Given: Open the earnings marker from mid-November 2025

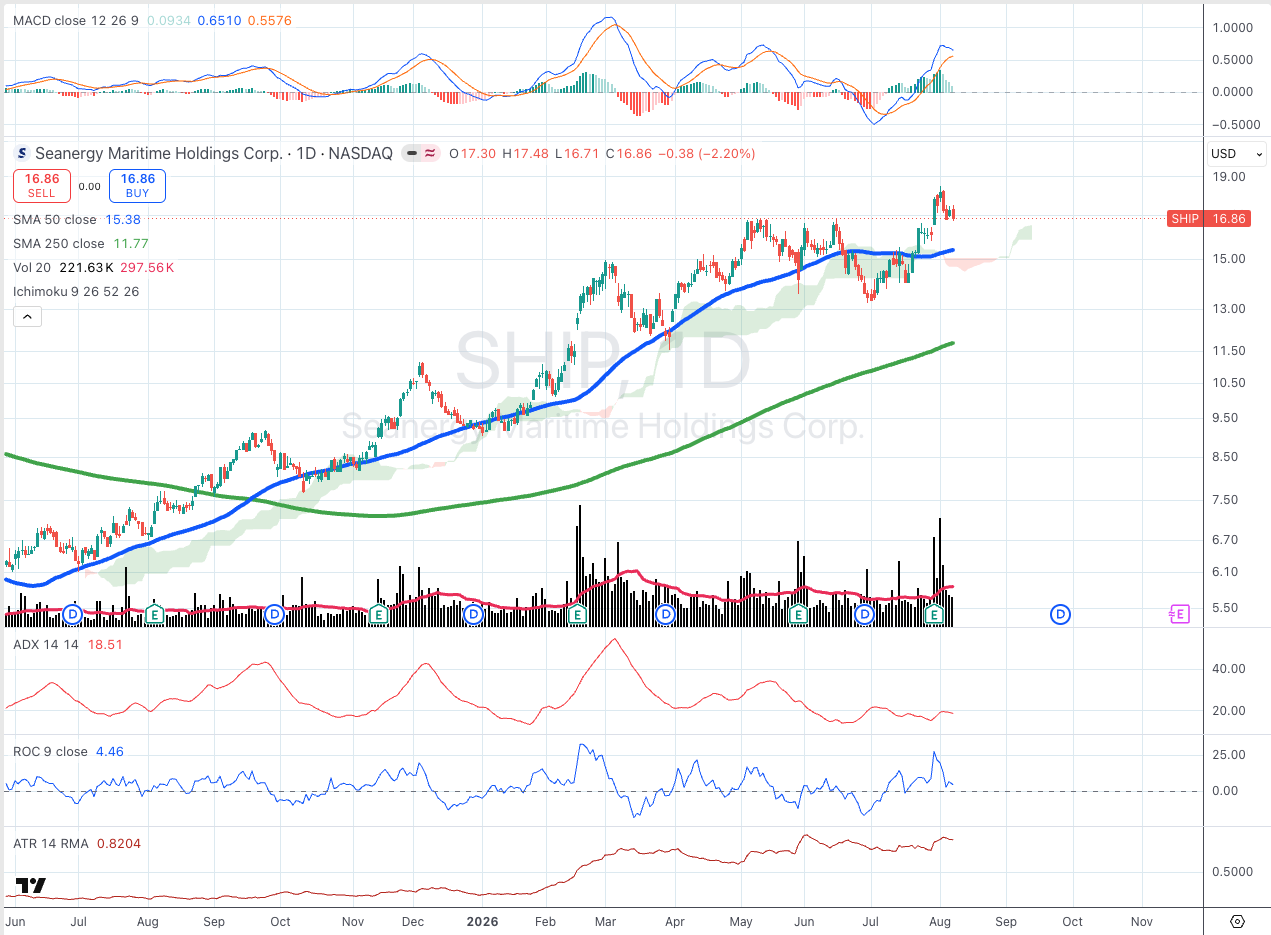Looking at the screenshot, I should pyautogui.click(x=378, y=613).
